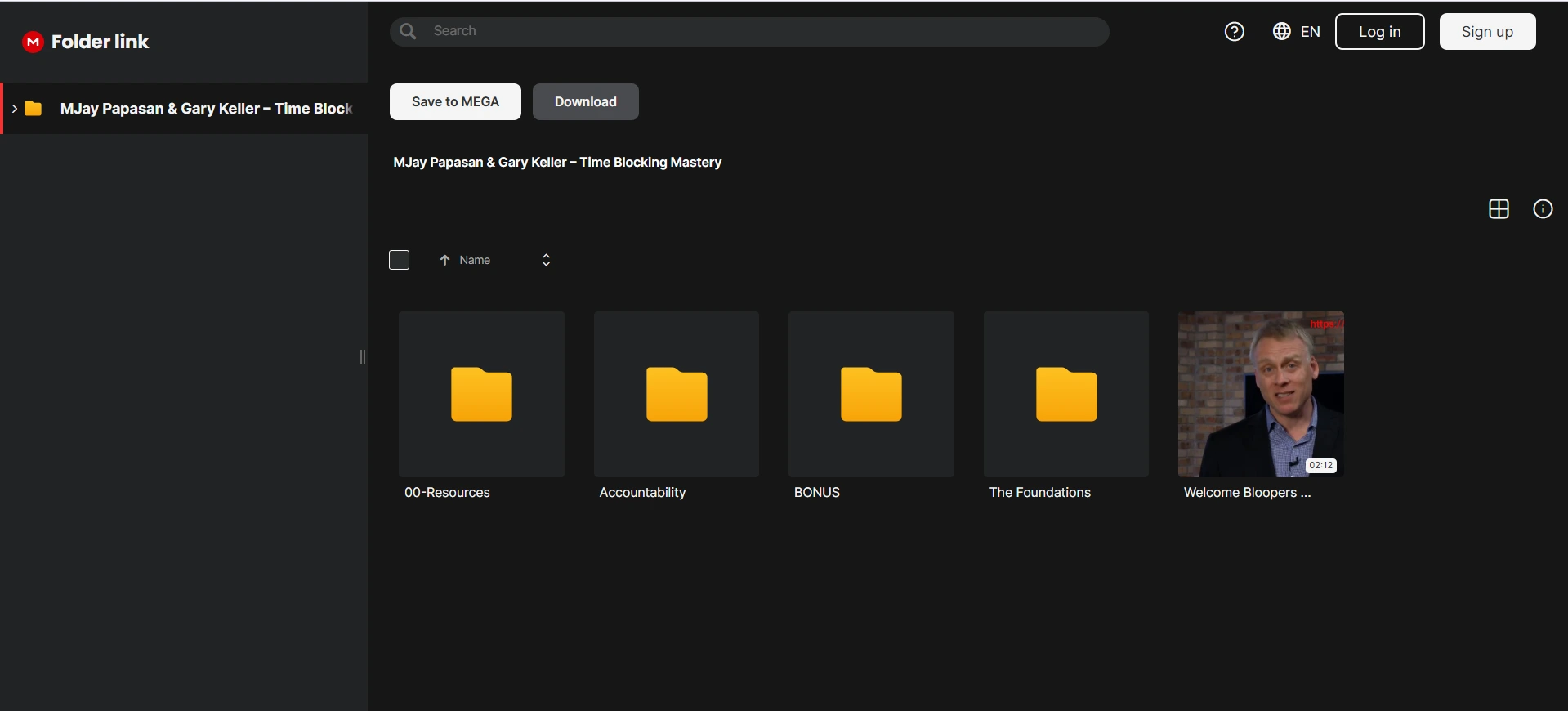Open the 00-Resources folder icon

(x=481, y=394)
